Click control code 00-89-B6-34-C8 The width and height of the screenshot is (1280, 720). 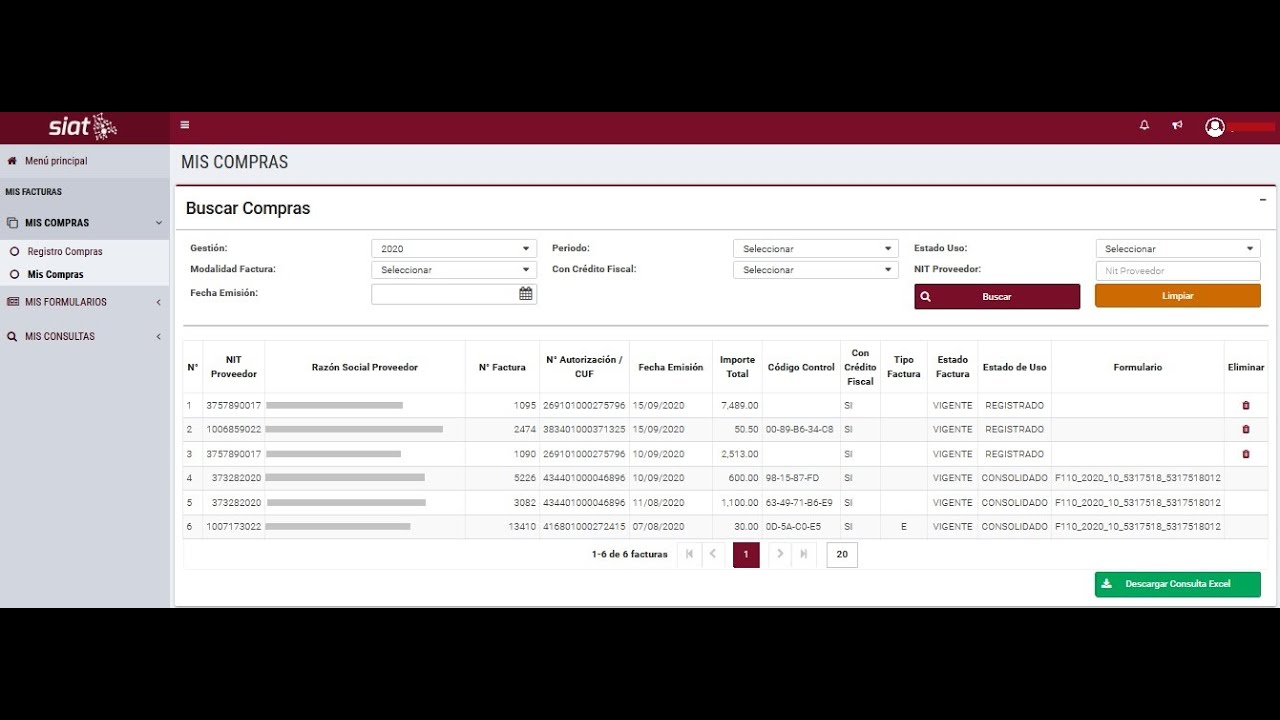(799, 430)
